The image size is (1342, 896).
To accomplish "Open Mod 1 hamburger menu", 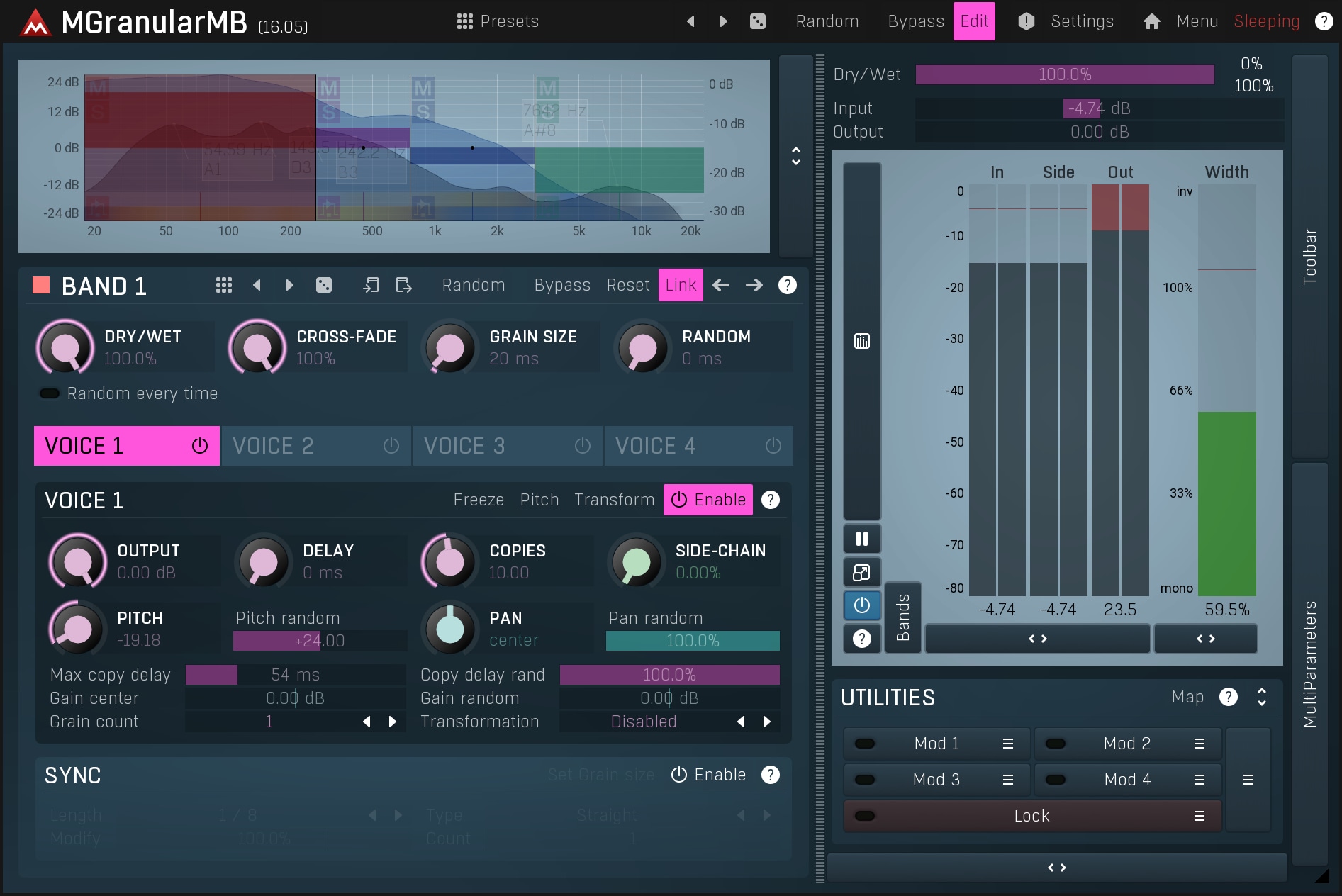I will tap(1007, 744).
